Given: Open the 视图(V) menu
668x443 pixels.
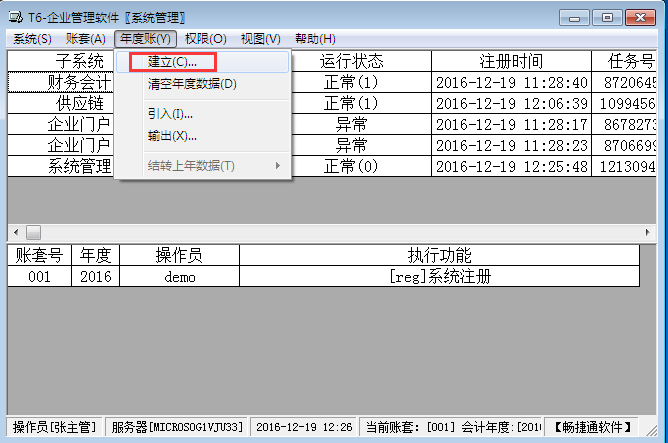Looking at the screenshot, I should pos(260,39).
